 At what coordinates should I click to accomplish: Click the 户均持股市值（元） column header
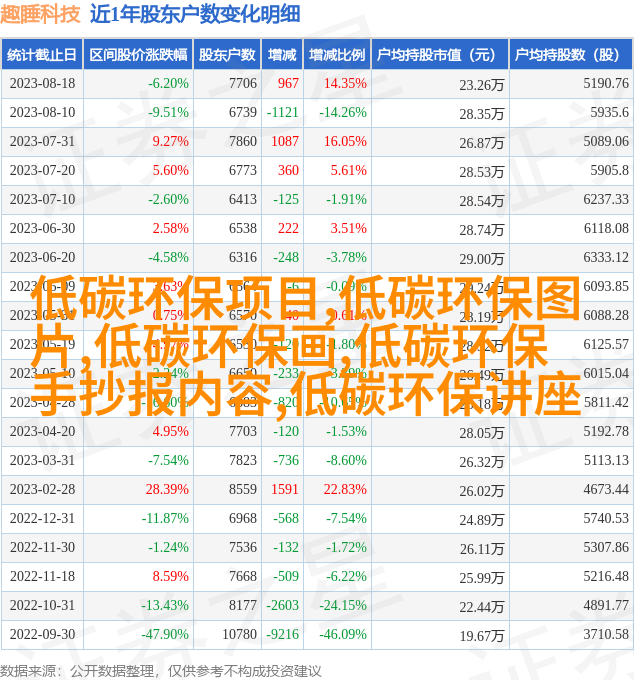(440, 55)
